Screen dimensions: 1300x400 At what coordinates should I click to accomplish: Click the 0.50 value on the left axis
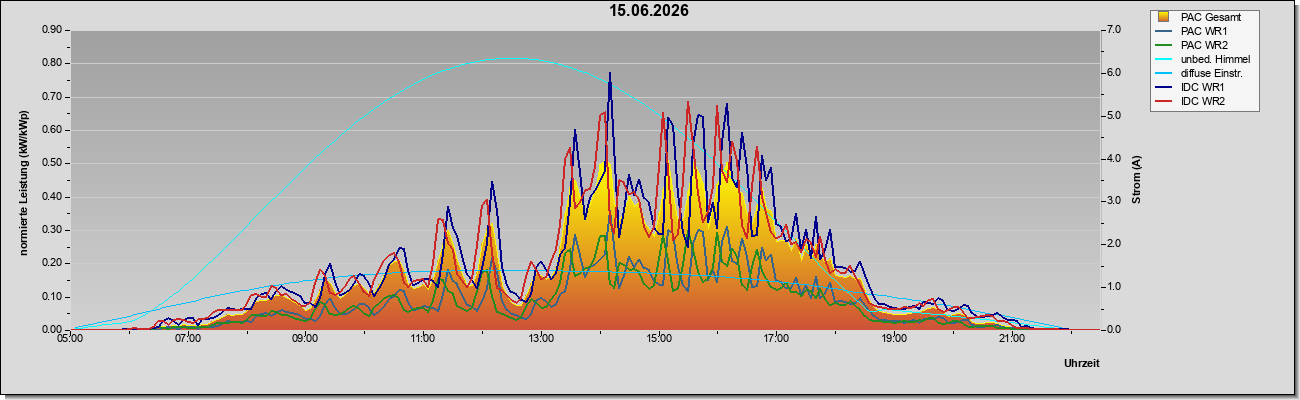[52, 163]
